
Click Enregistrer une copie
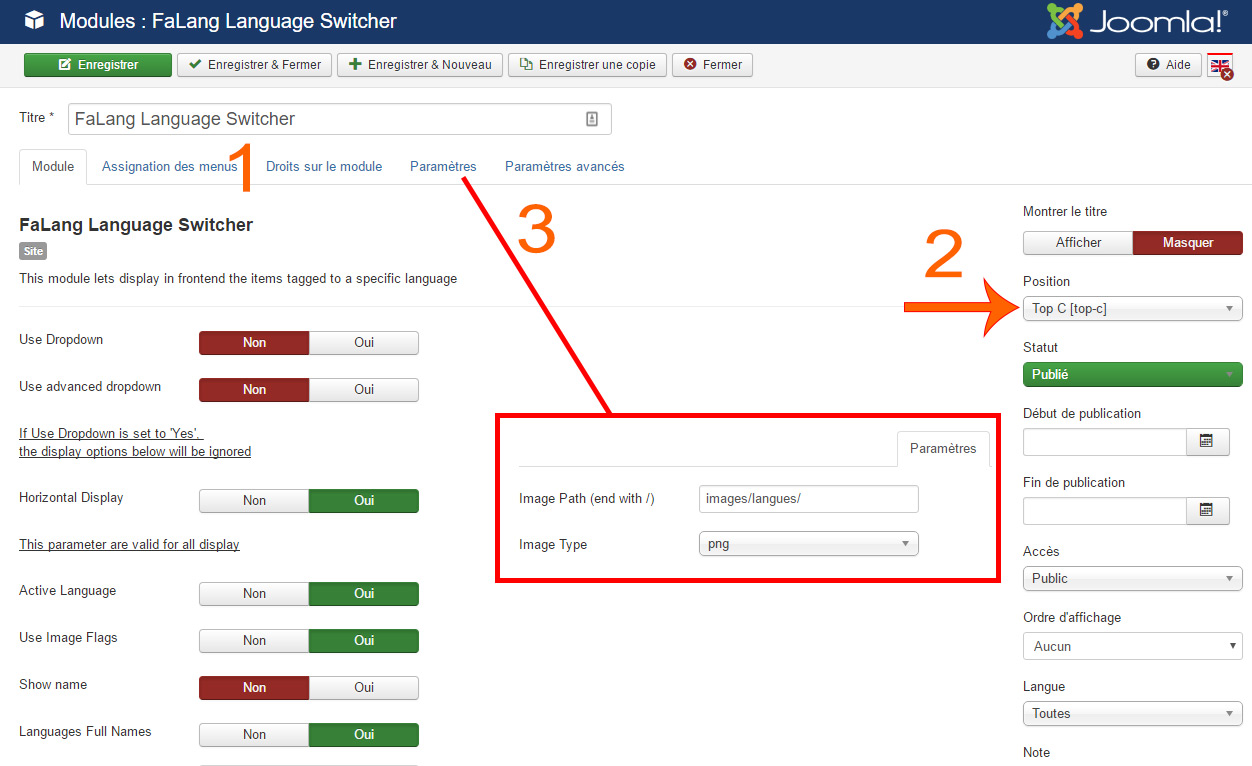(587, 65)
